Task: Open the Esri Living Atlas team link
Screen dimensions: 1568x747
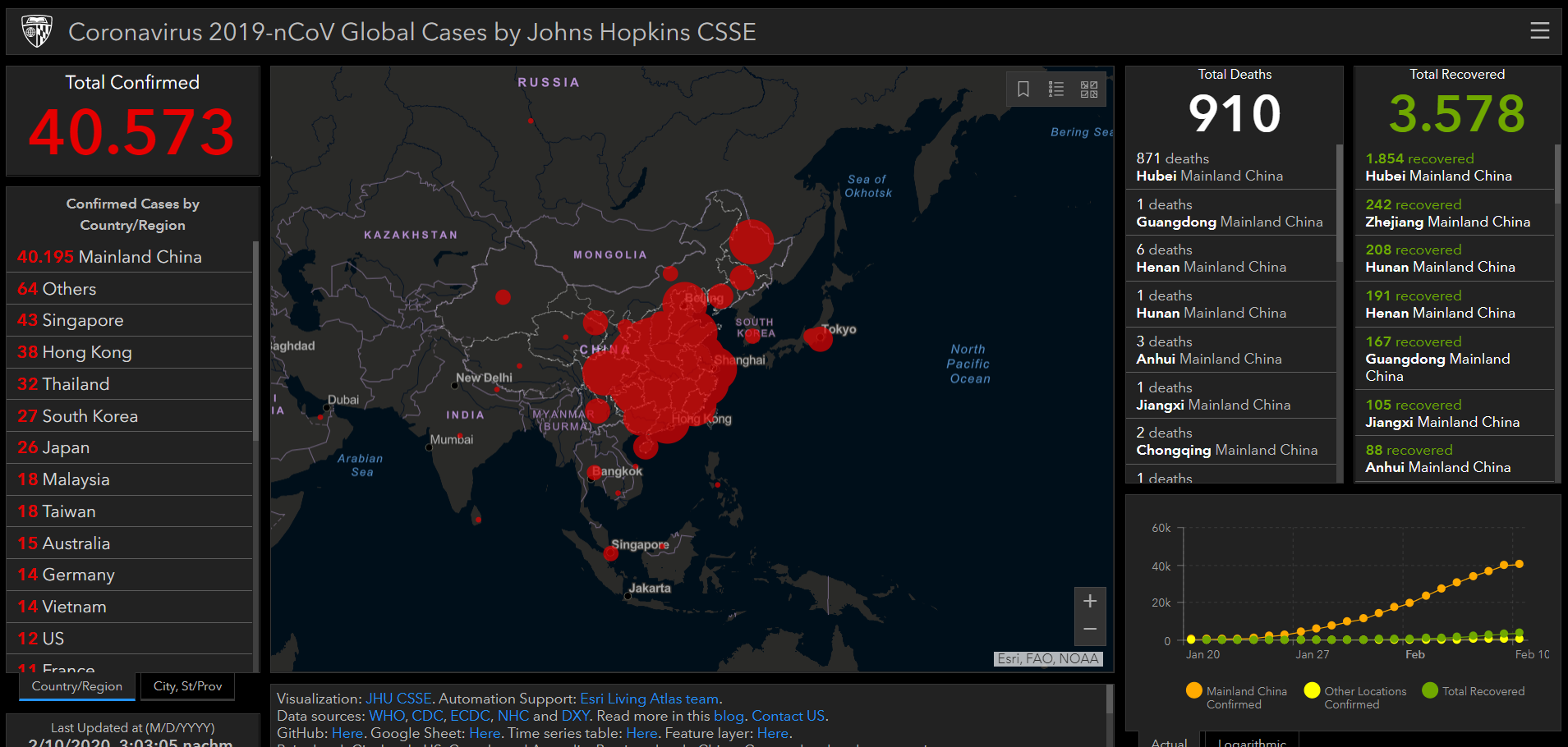Action: point(649,699)
